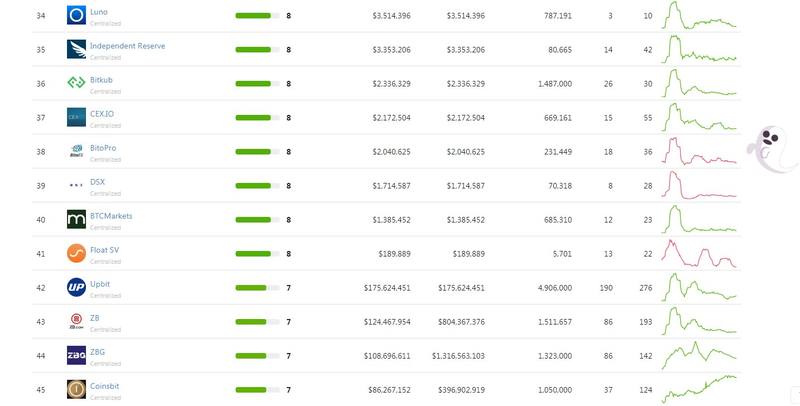
Task: Click the Luno exchange logo icon
Action: pyautogui.click(x=77, y=15)
